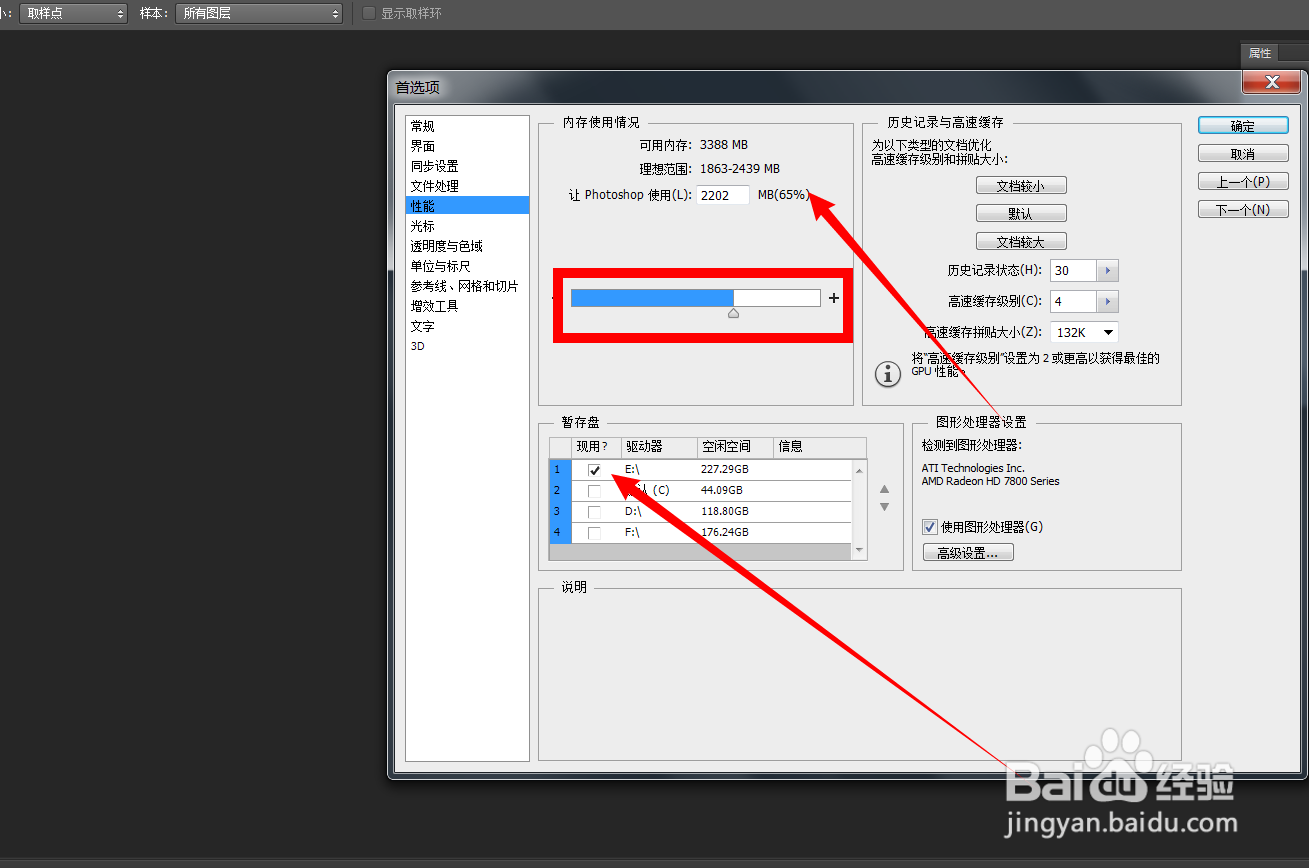Open the 所有图层 sample dropdown

(x=258, y=13)
